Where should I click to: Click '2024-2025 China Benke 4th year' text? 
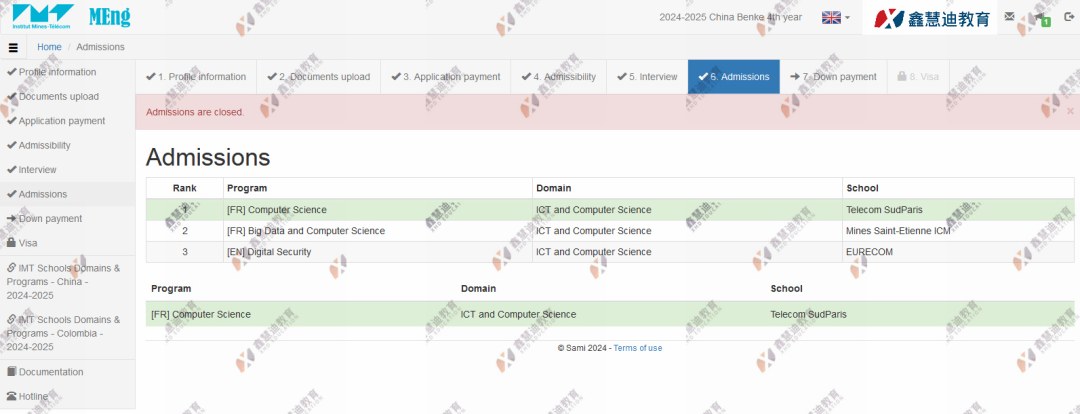[730, 17]
